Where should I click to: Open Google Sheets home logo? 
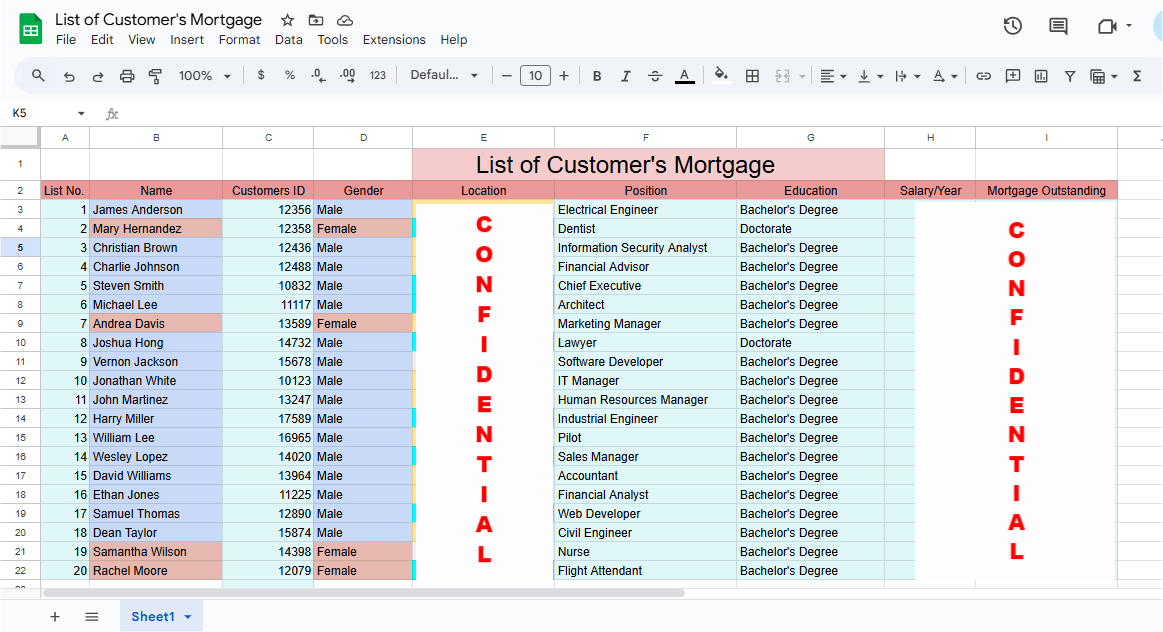30,29
